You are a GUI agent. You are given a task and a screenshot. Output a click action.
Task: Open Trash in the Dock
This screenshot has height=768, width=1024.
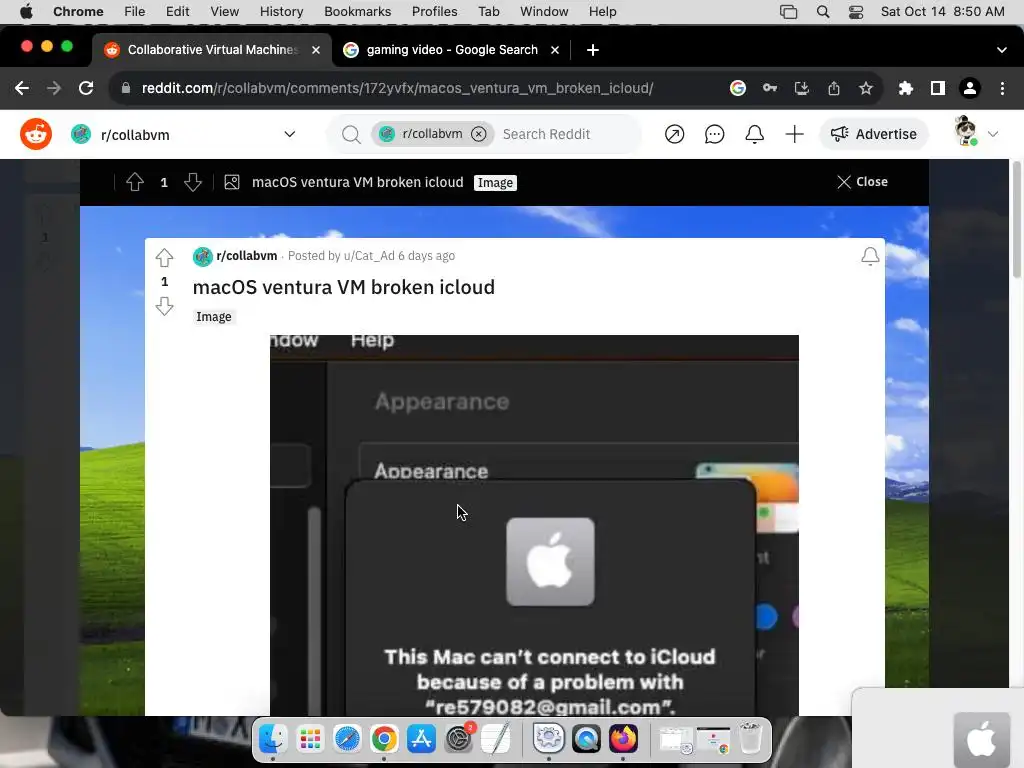pos(751,739)
